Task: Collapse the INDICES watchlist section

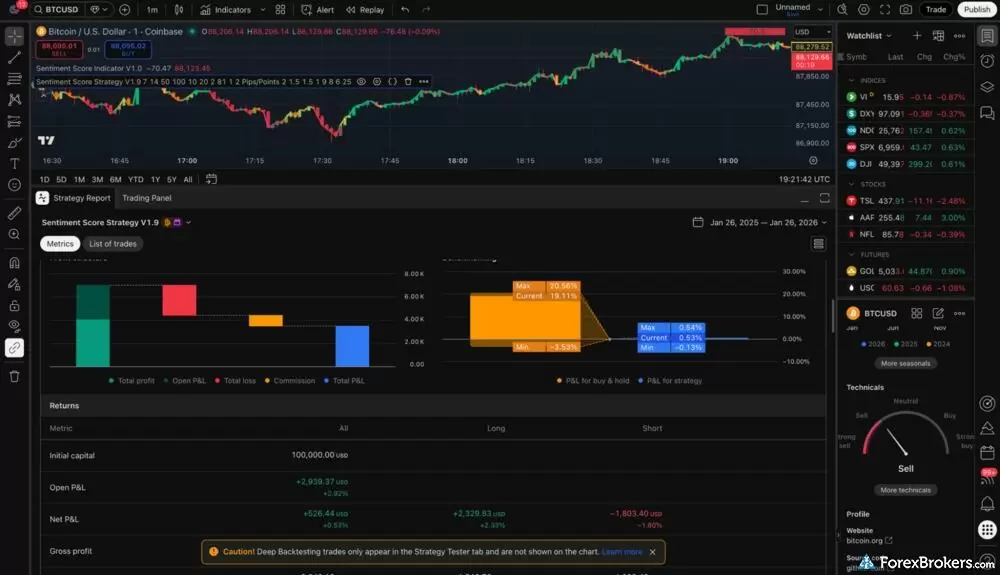Action: point(851,80)
